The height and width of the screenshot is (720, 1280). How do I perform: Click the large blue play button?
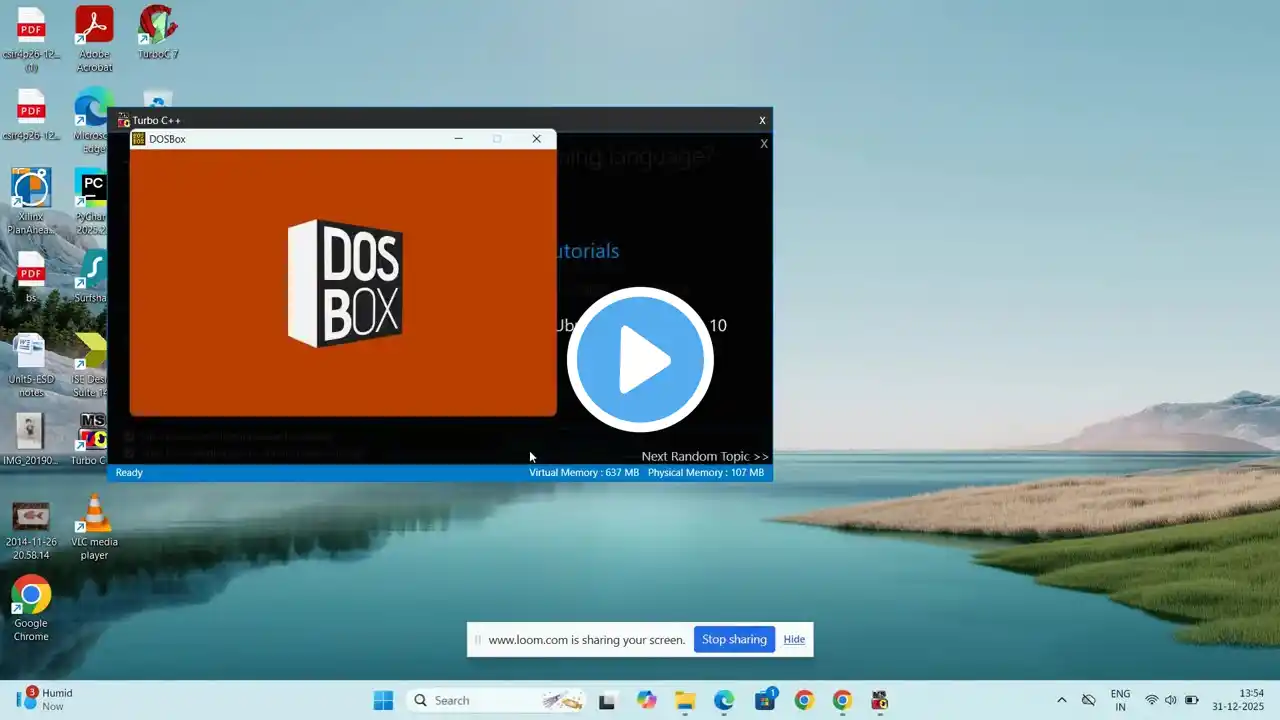[x=640, y=360]
